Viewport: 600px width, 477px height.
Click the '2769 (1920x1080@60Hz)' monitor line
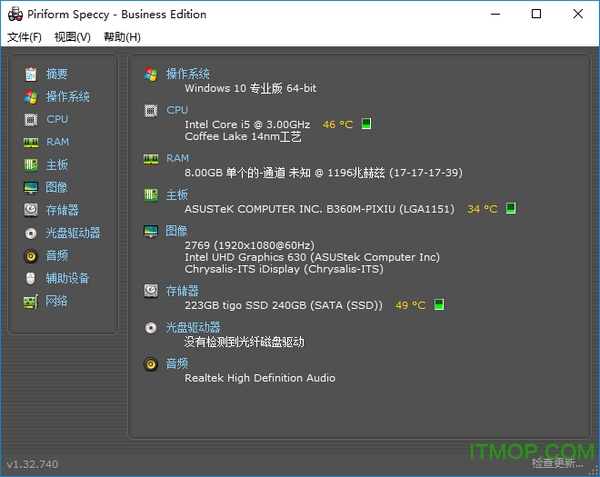(x=249, y=245)
